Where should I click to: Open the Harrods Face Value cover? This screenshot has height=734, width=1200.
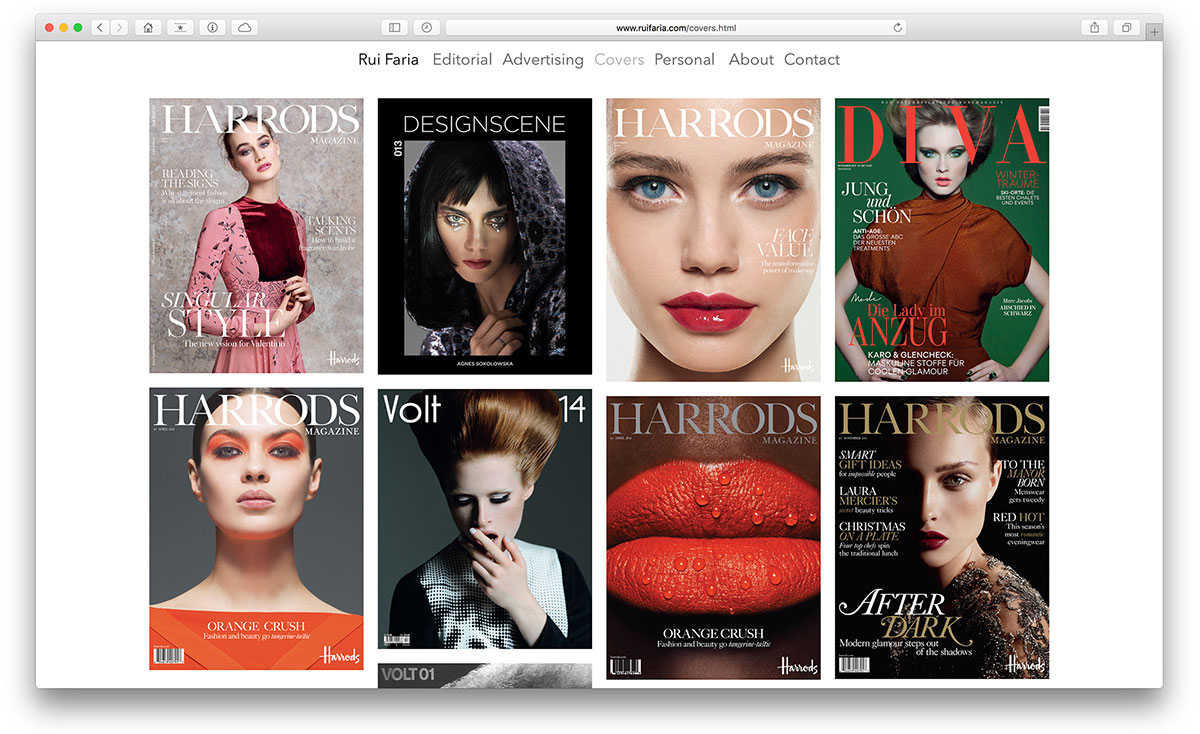pyautogui.click(x=713, y=240)
